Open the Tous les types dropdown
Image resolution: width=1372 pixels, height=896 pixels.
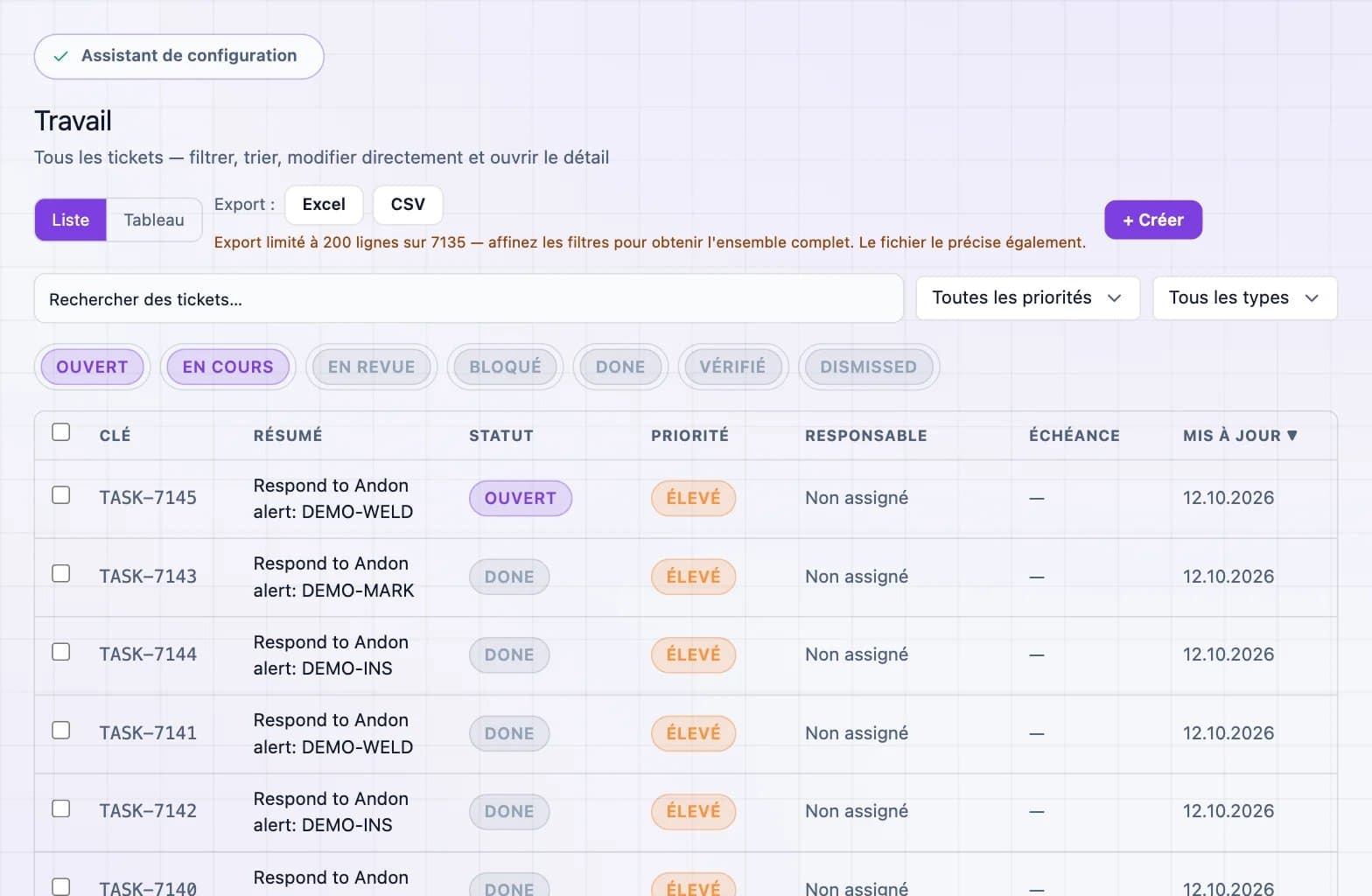tap(1244, 297)
